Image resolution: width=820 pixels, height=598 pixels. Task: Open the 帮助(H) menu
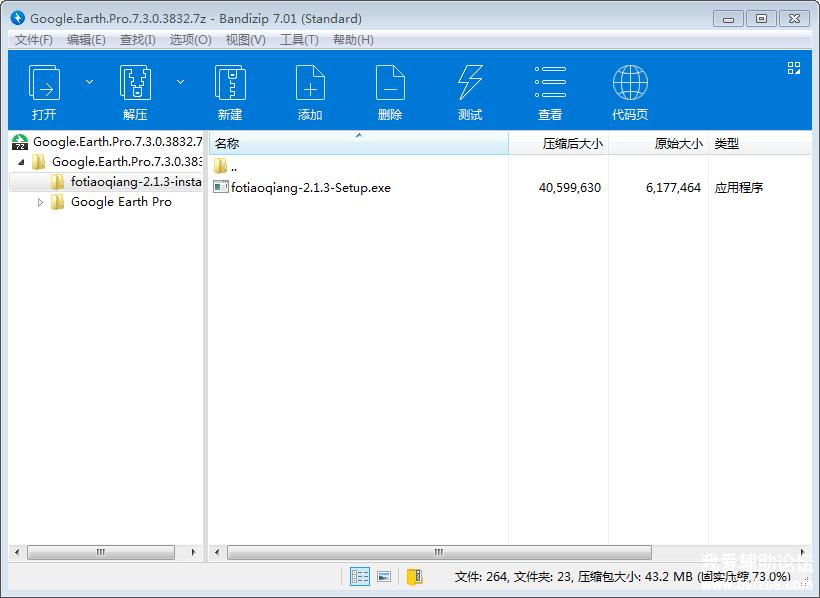coord(353,40)
